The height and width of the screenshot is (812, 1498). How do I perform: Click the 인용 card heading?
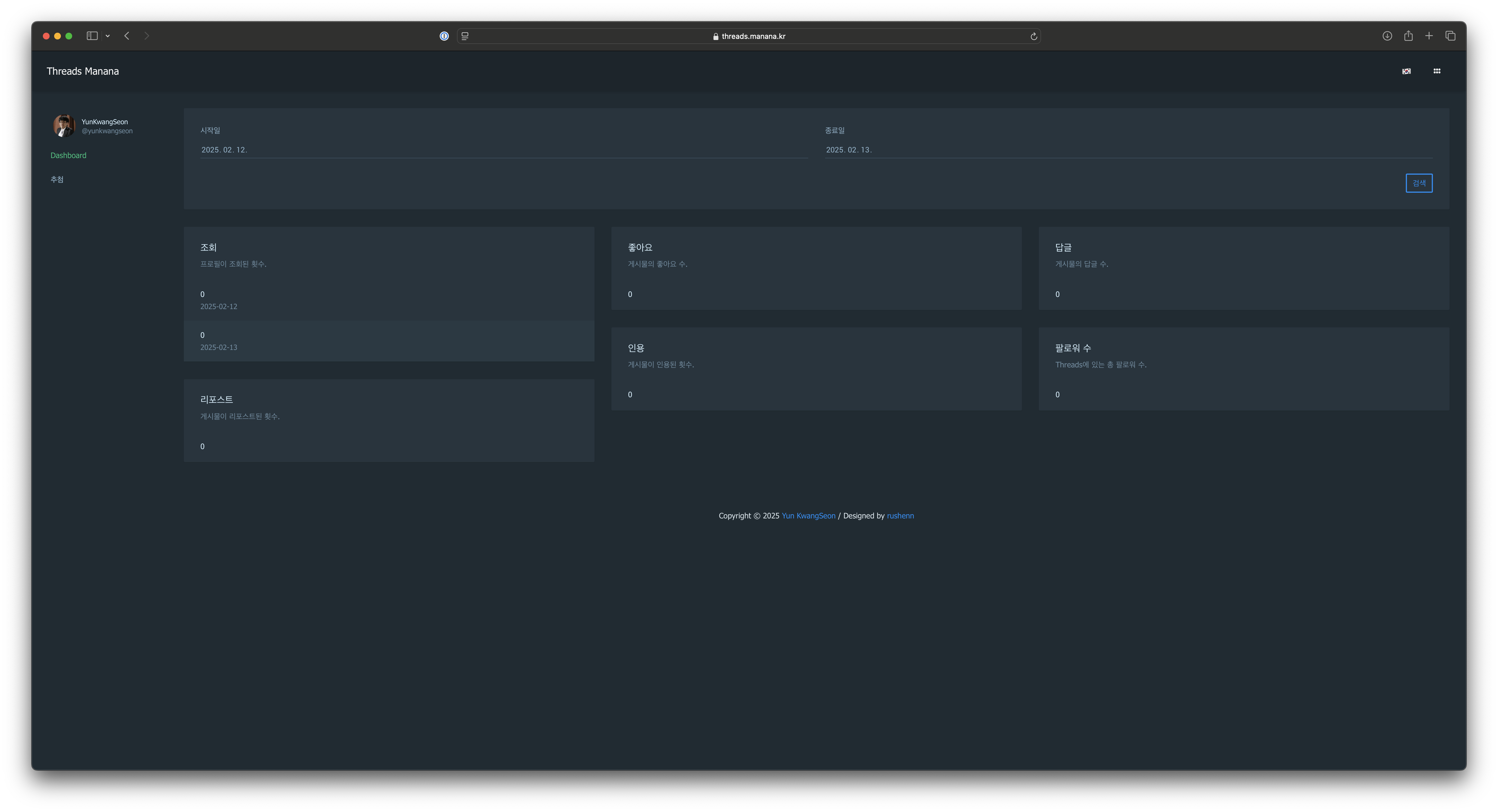pos(636,348)
